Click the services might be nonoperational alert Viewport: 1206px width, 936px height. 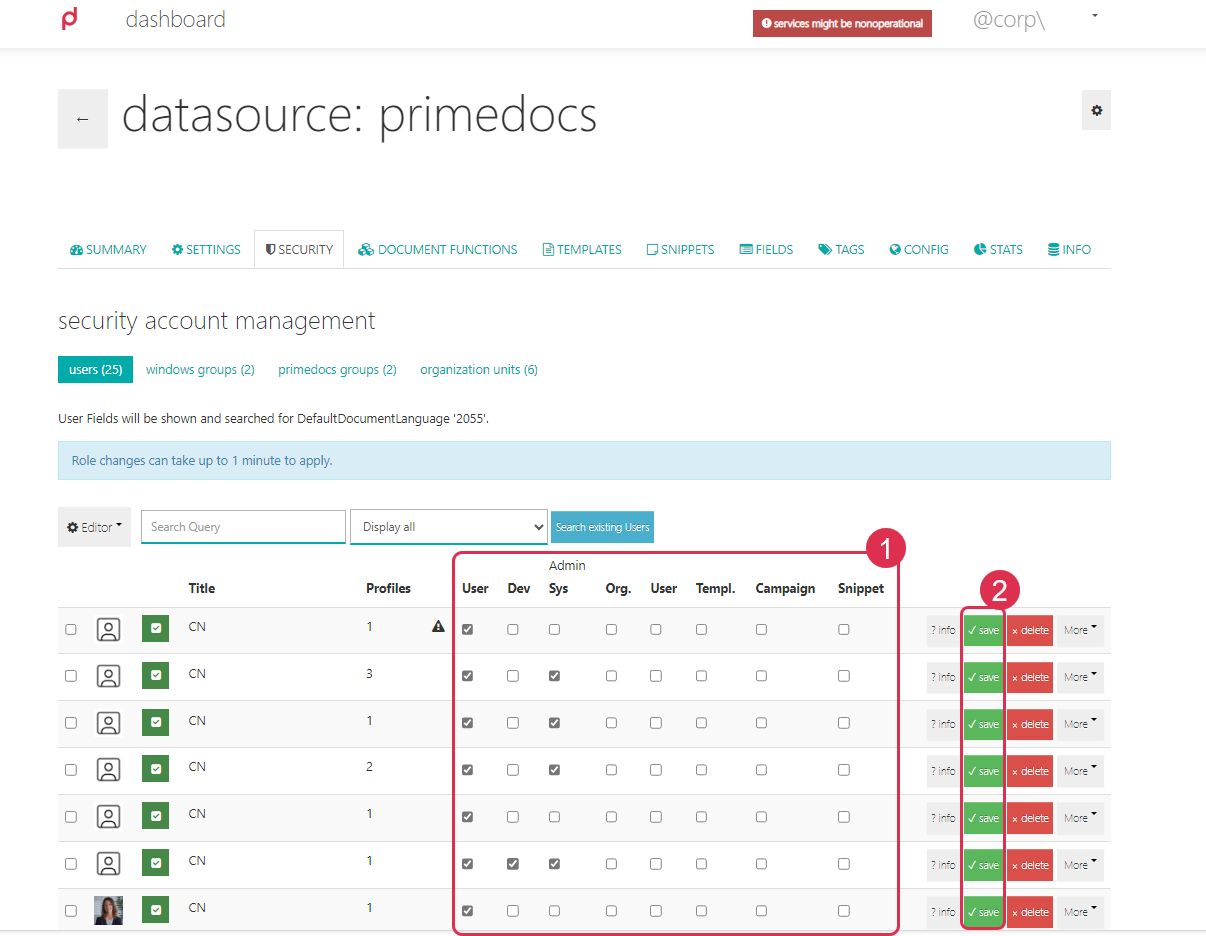tap(842, 23)
